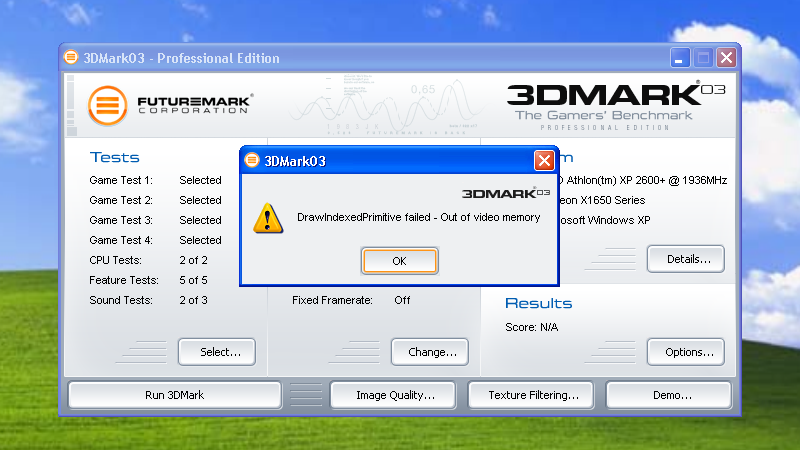Image resolution: width=800 pixels, height=450 pixels.
Task: Click the '2 of 3' sound tests value
Action: pos(193,300)
